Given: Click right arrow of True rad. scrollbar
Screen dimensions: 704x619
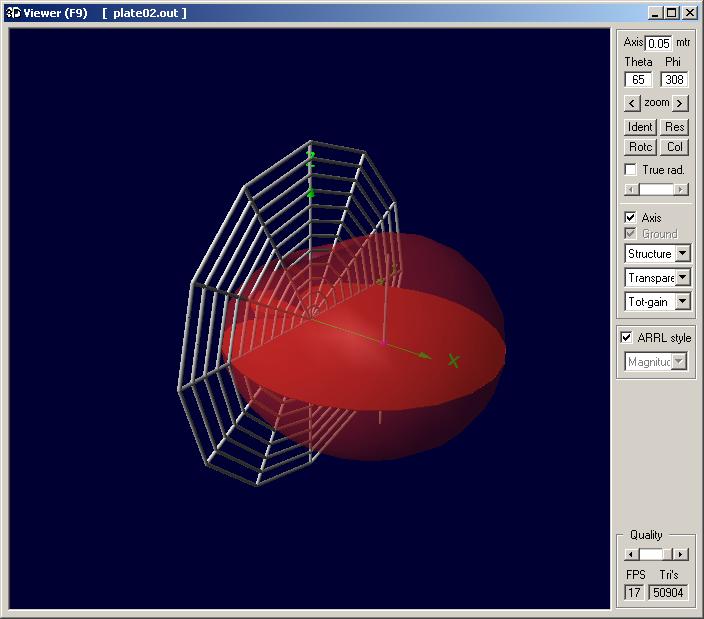Looking at the screenshot, I should click(x=681, y=189).
